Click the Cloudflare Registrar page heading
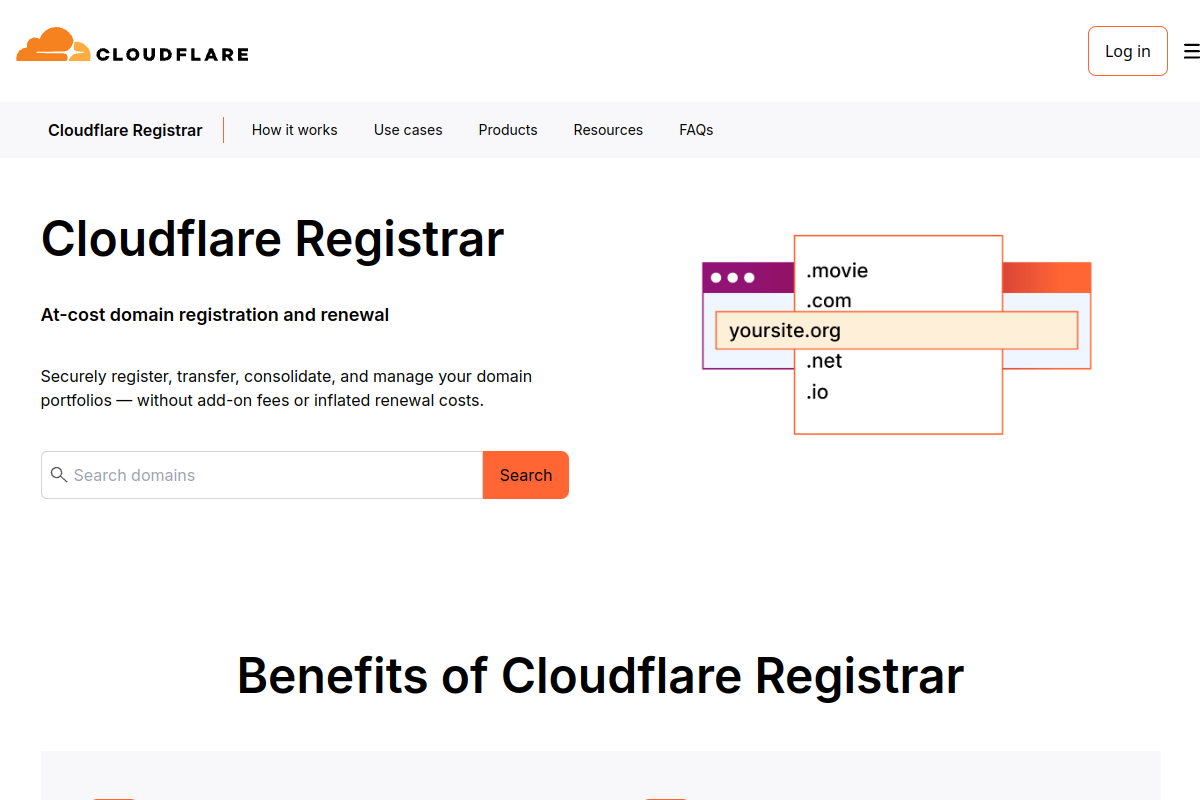 (272, 239)
